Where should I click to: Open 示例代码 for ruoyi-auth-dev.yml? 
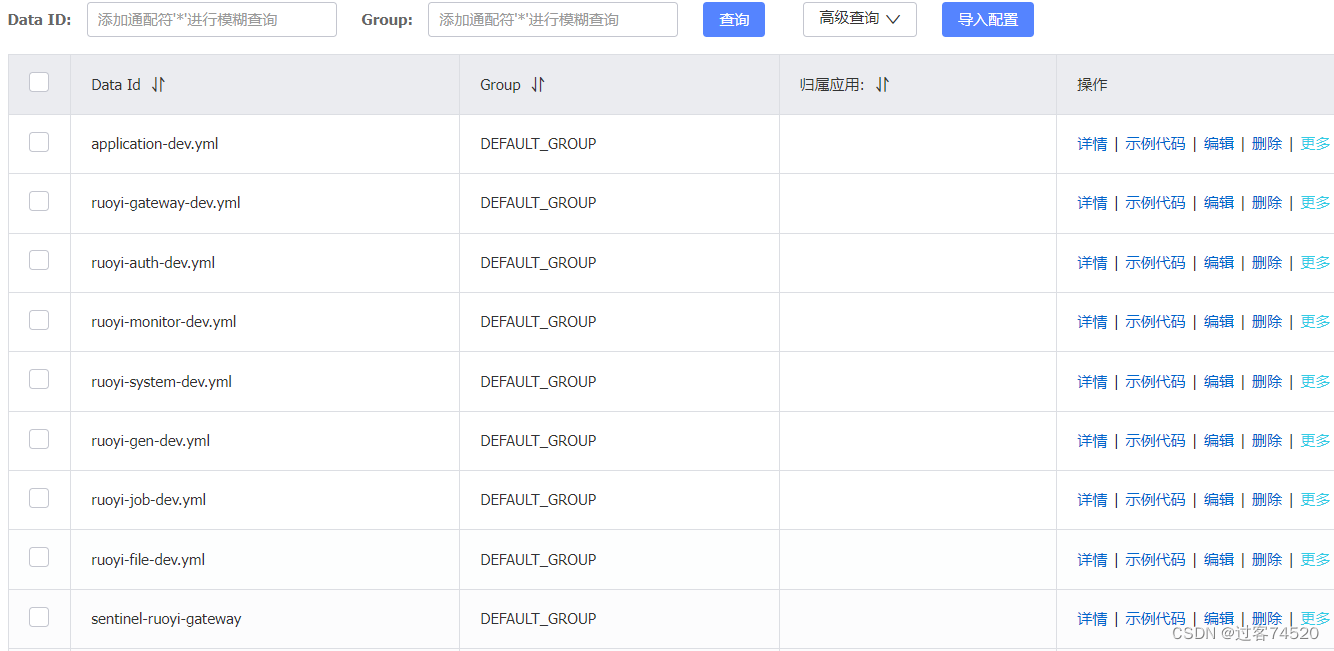point(1155,263)
